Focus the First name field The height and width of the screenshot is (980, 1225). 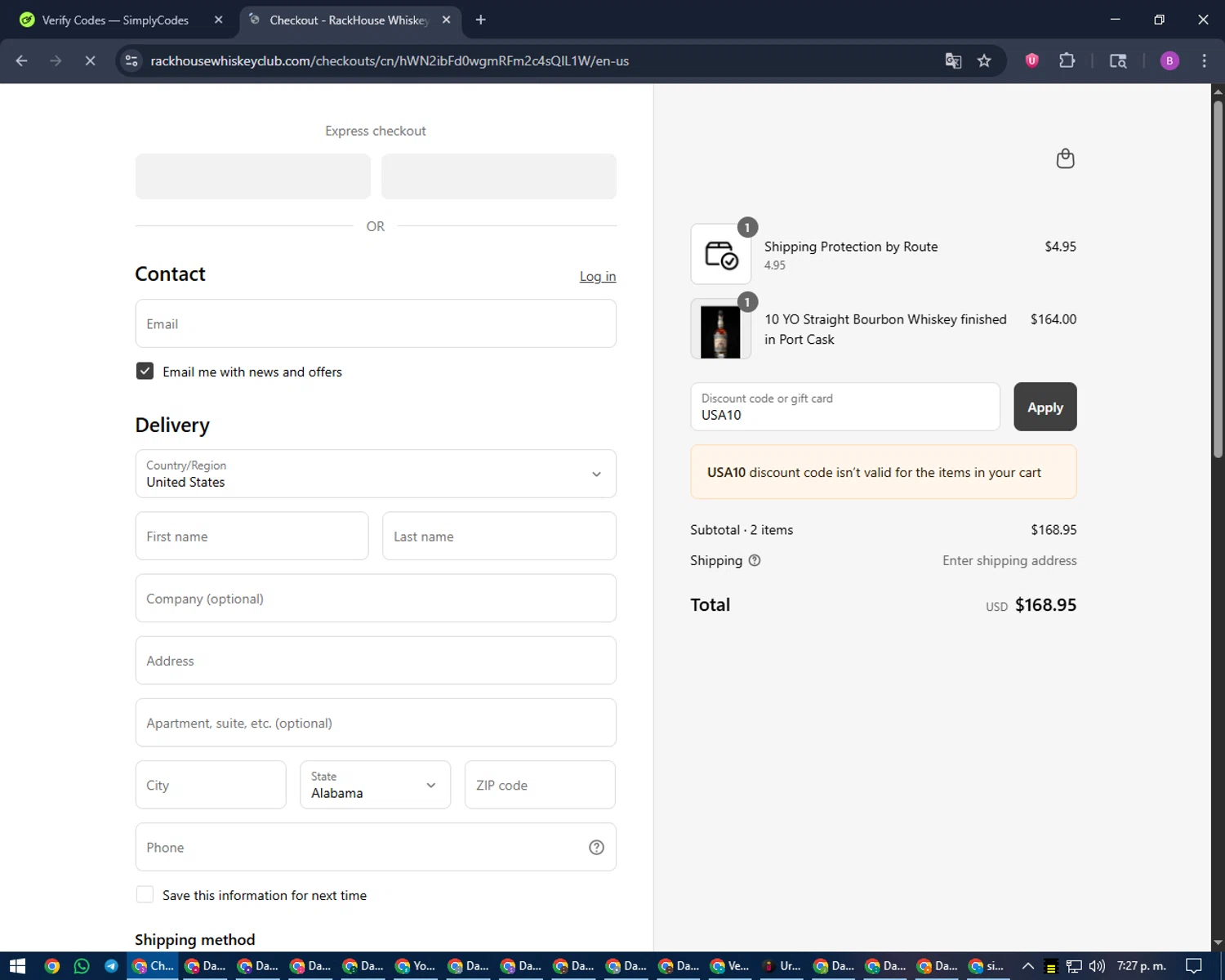[252, 536]
